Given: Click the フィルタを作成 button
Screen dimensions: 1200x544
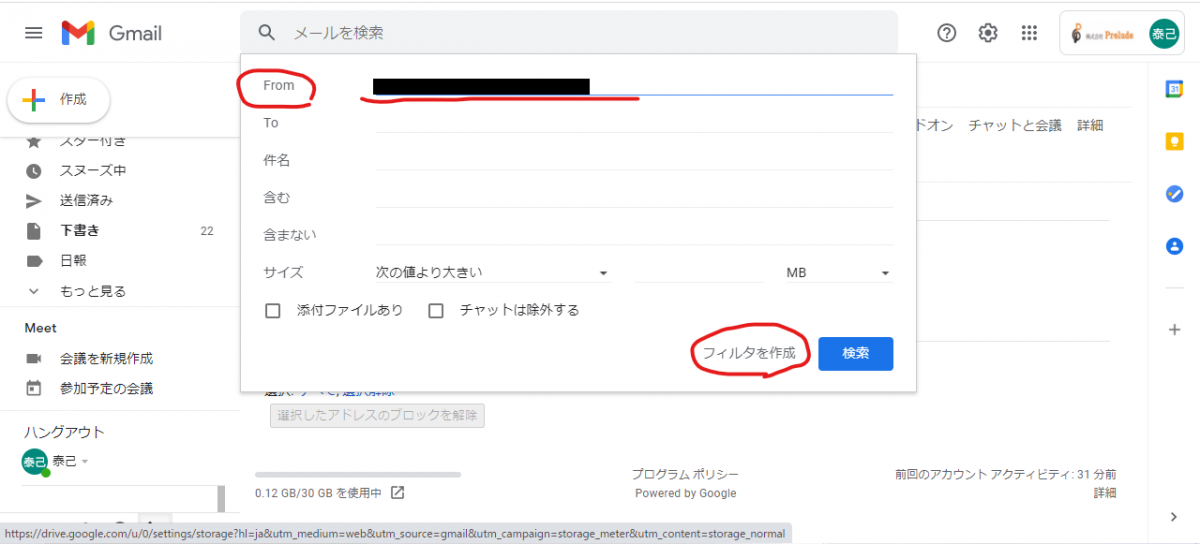Looking at the screenshot, I should (x=749, y=353).
